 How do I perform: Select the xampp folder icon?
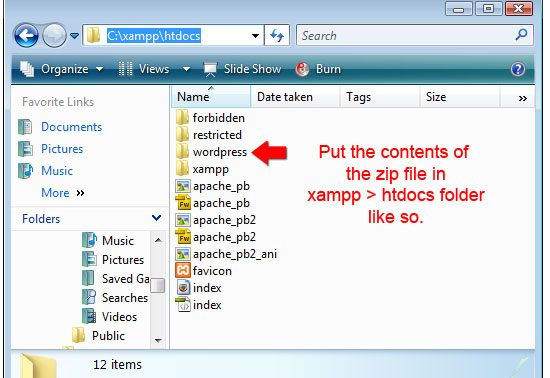[182, 168]
